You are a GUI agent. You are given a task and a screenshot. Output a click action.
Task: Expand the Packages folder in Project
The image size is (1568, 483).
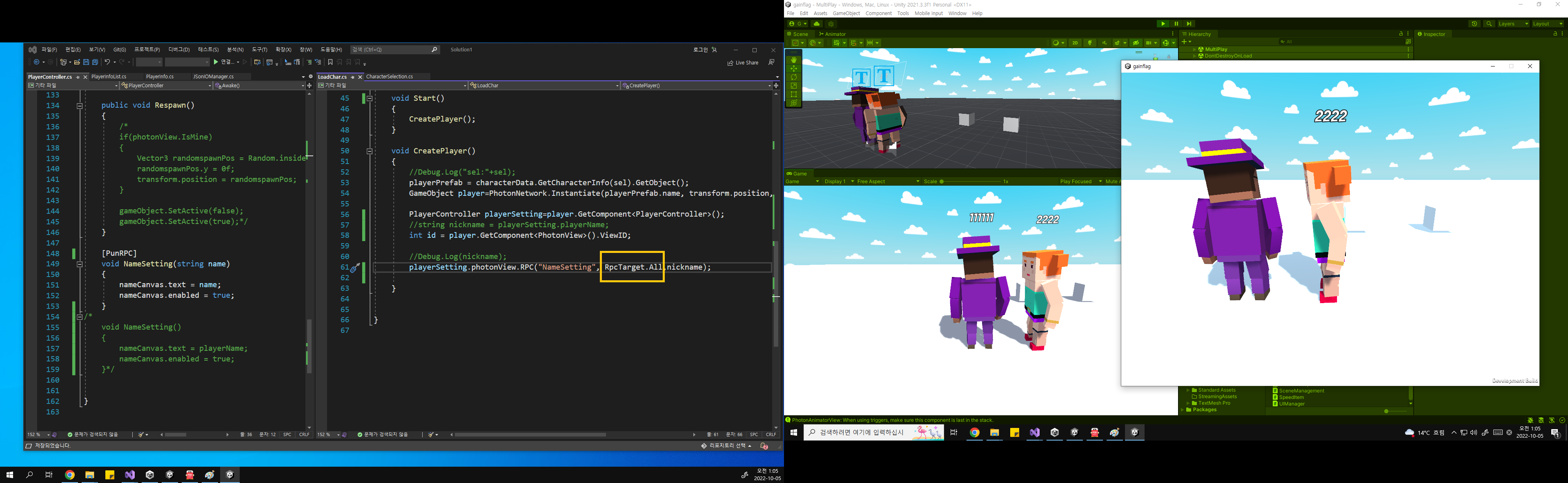tap(1183, 410)
